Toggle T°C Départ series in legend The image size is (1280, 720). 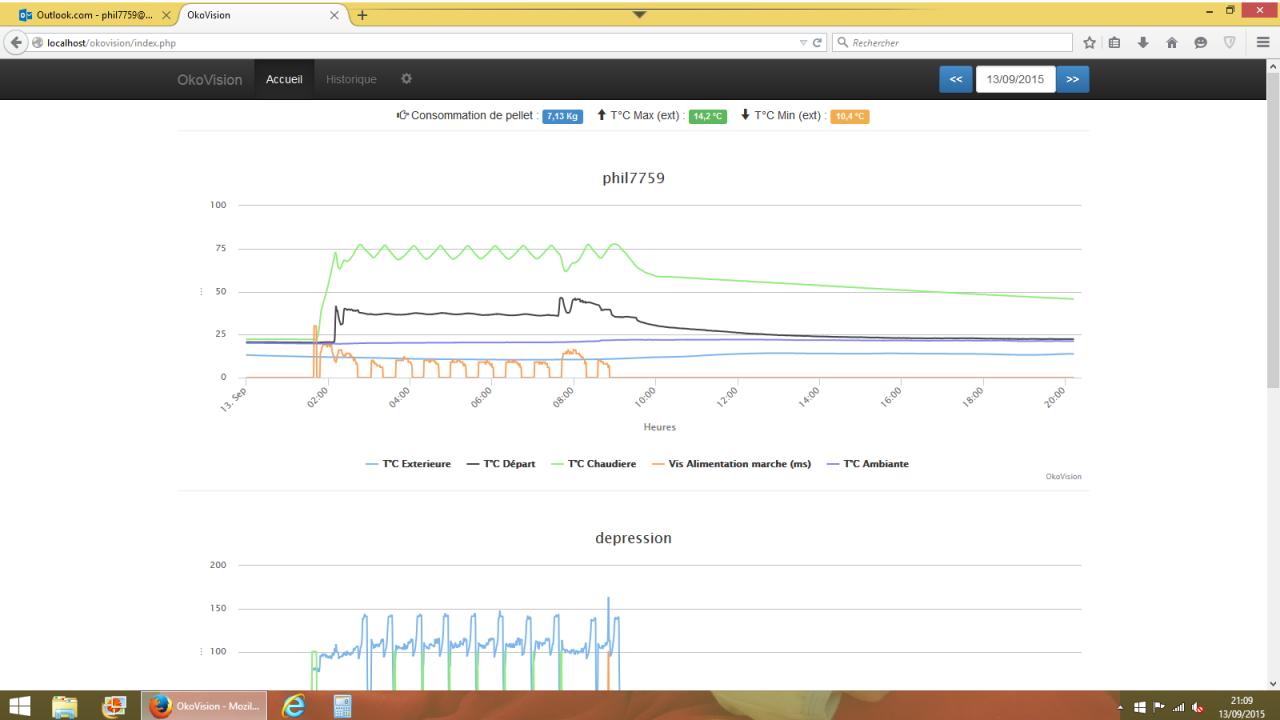[x=501, y=464]
